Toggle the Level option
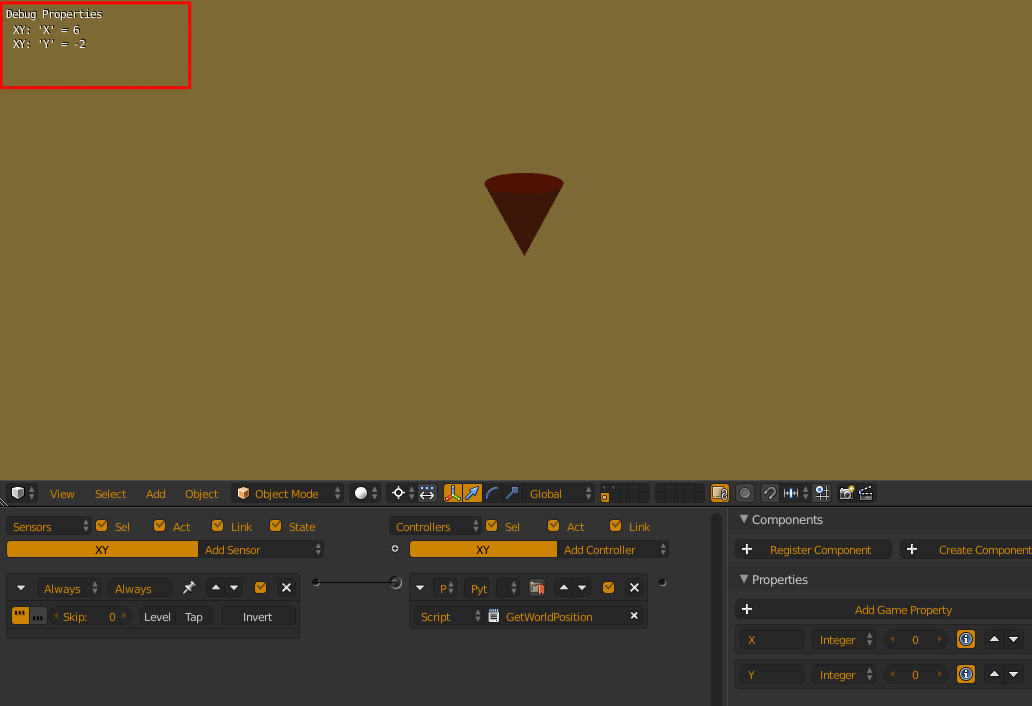This screenshot has width=1032, height=706. (157, 617)
